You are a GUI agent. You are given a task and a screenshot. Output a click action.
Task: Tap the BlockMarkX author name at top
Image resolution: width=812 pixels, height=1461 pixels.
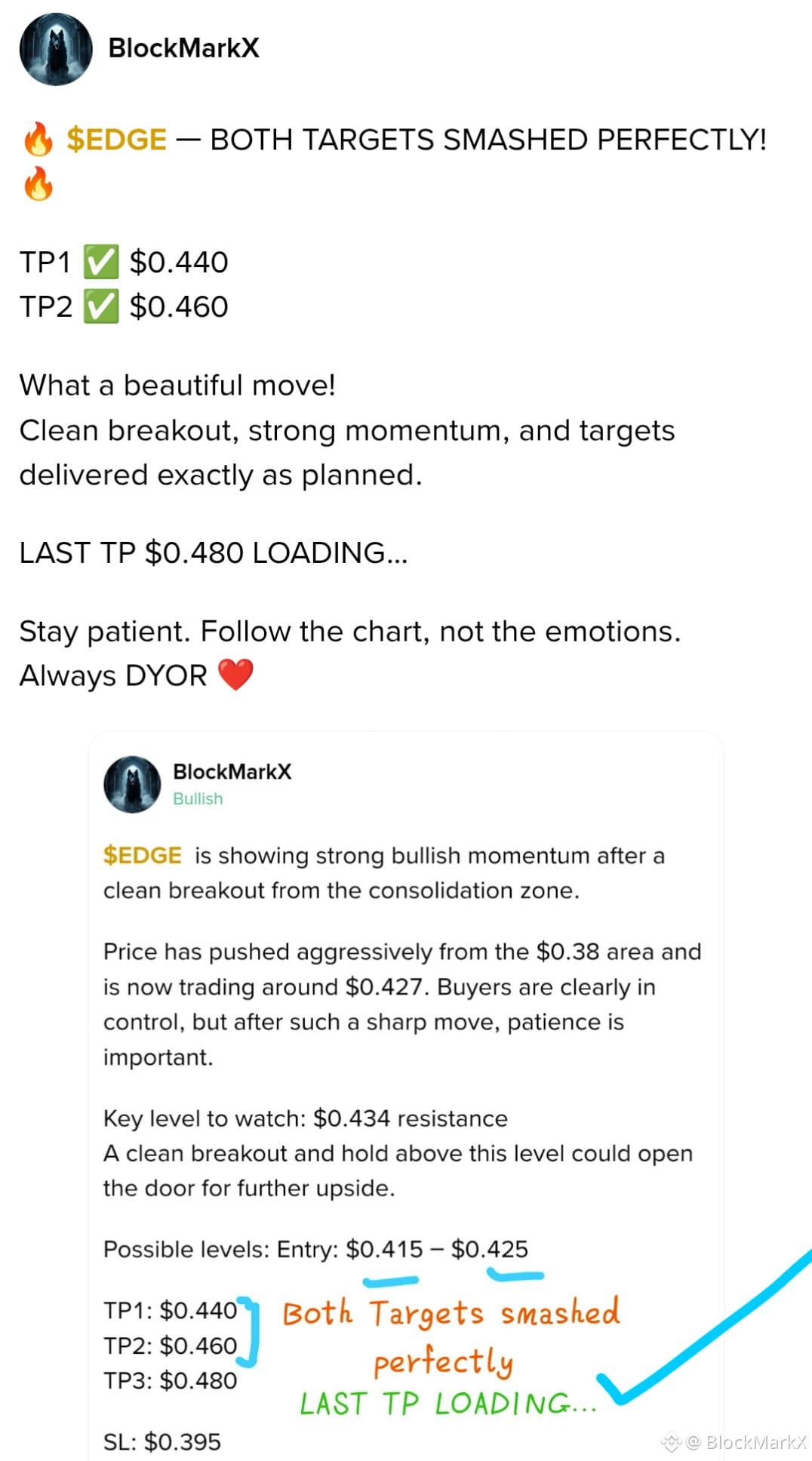pos(183,48)
